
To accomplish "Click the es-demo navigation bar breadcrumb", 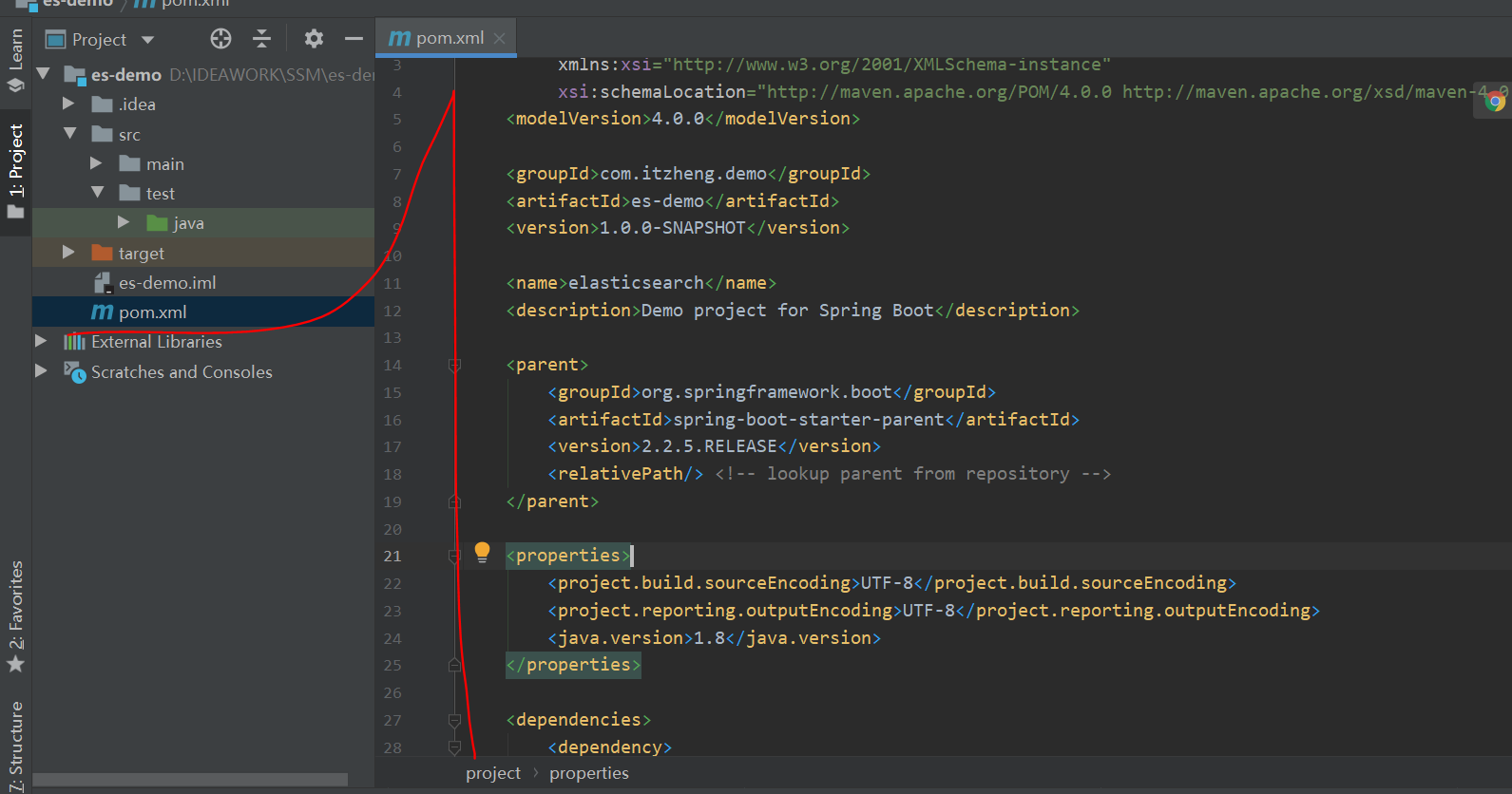I will pyautogui.click(x=78, y=4).
